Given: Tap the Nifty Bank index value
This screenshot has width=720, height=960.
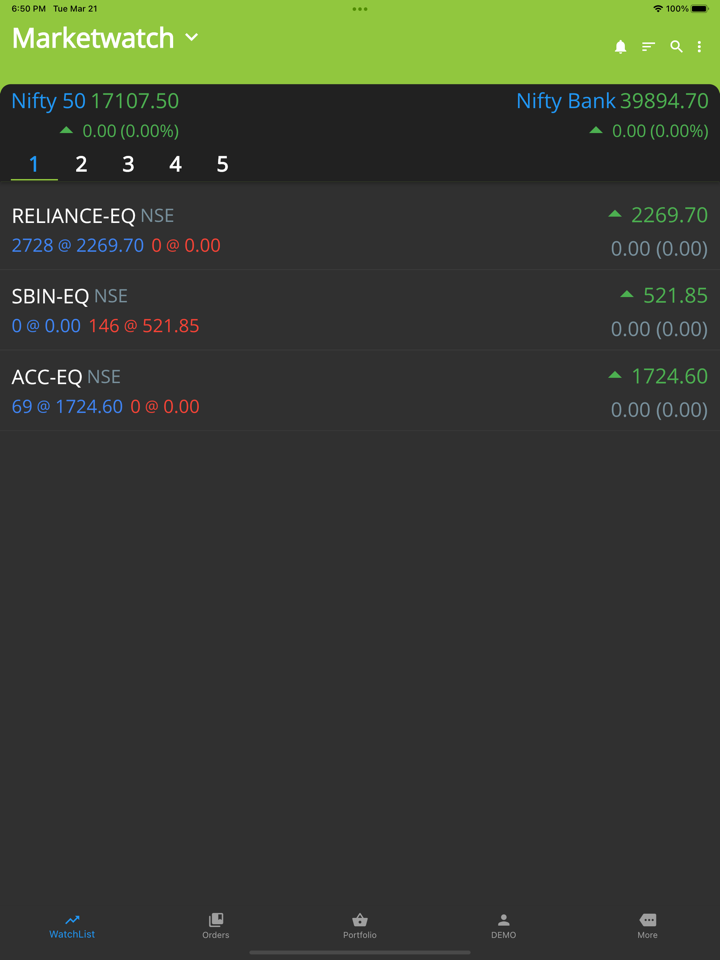Looking at the screenshot, I should click(x=664, y=101).
